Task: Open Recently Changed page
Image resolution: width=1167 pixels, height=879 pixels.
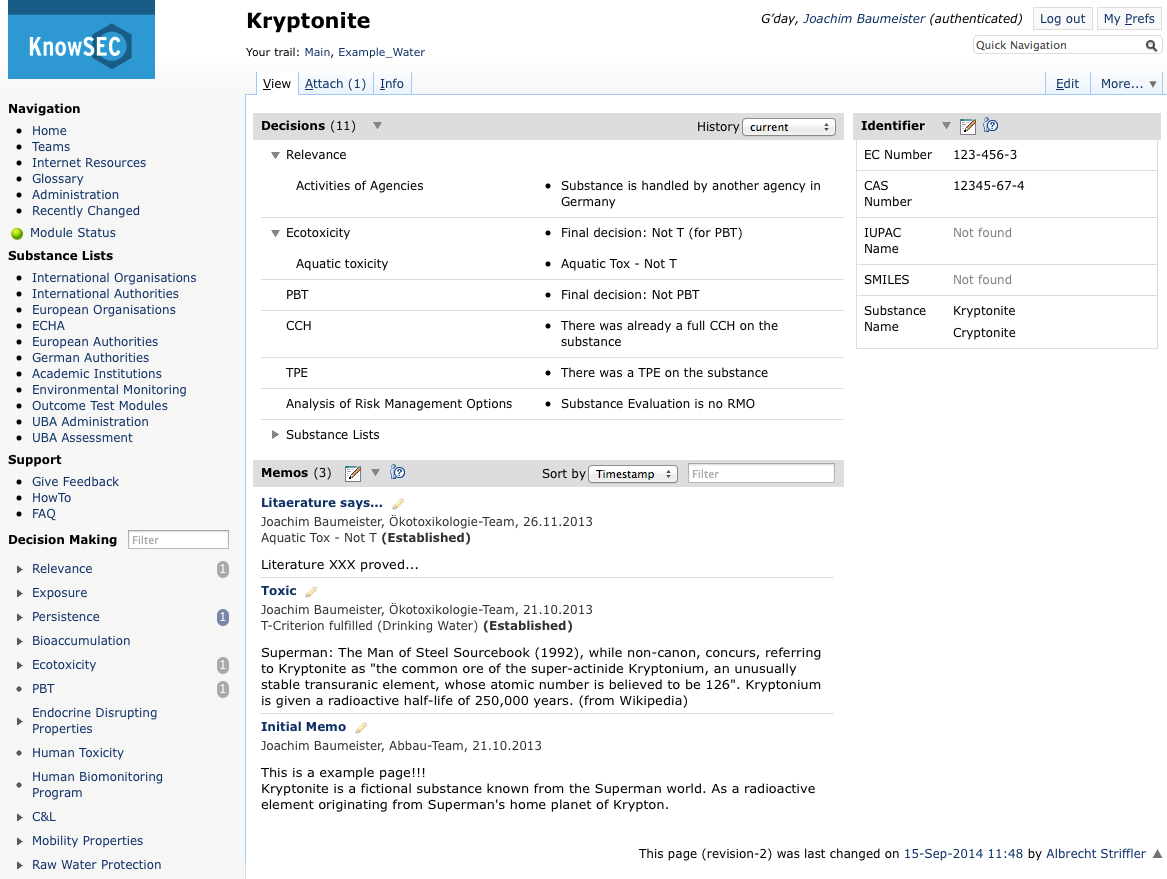Action: [86, 211]
